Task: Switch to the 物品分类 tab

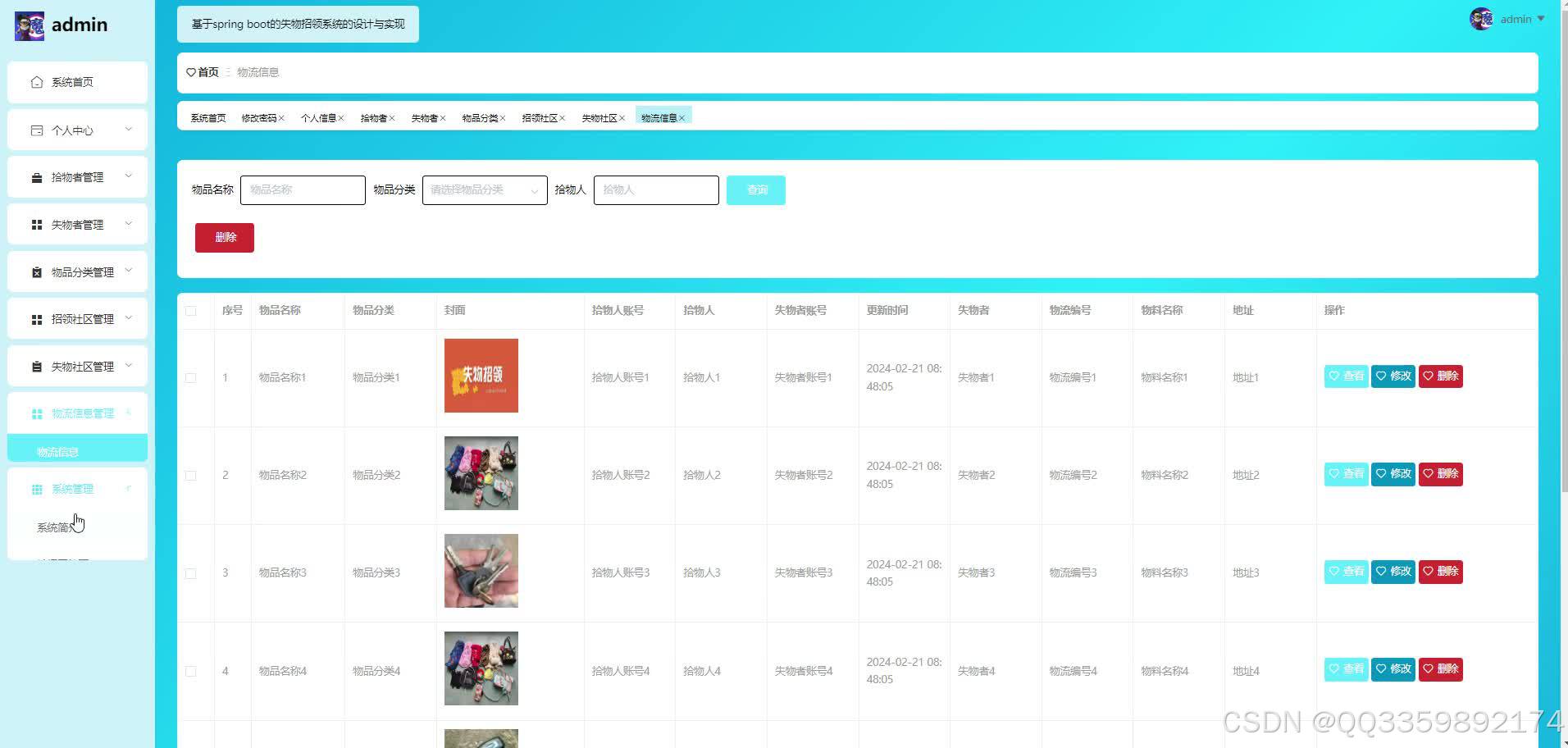Action: click(480, 118)
